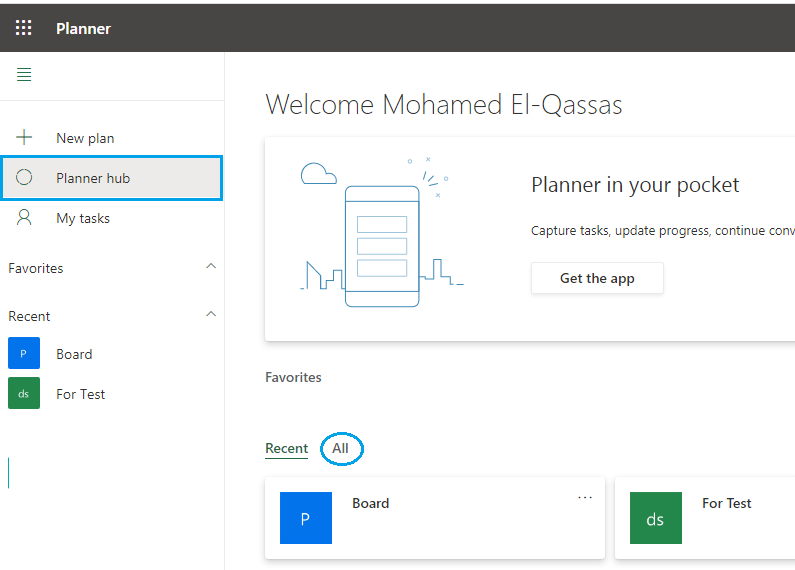Click the Recent heading in sidebar
This screenshot has height=570, width=795.
point(29,316)
